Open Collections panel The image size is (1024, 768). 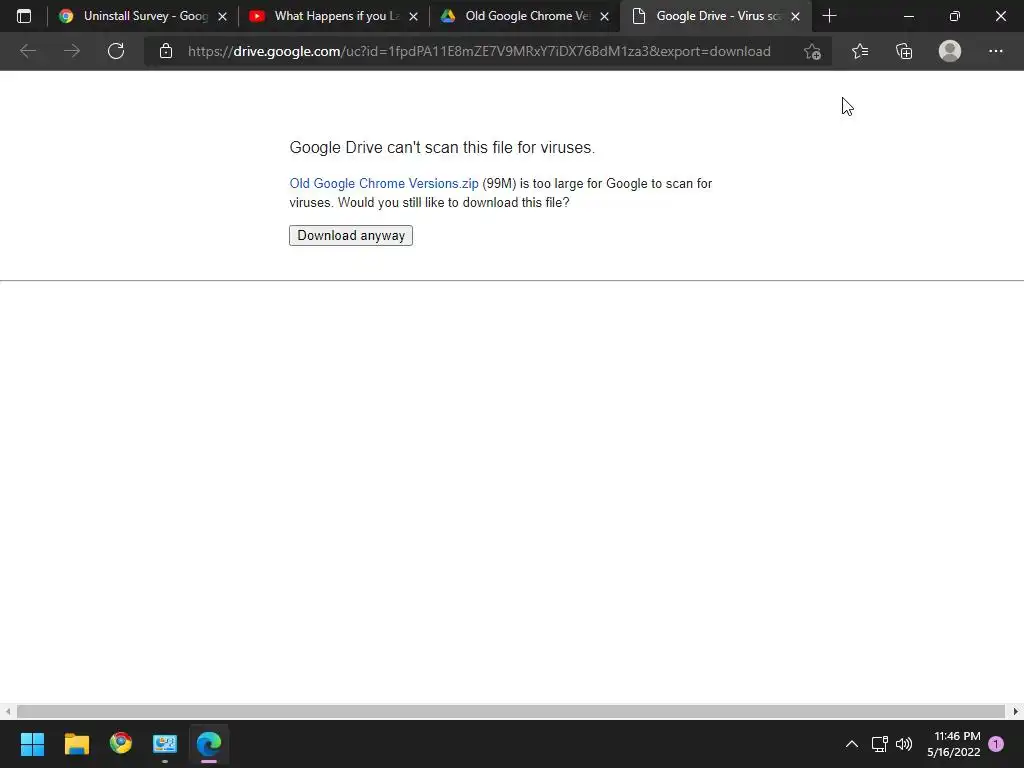pyautogui.click(x=904, y=51)
